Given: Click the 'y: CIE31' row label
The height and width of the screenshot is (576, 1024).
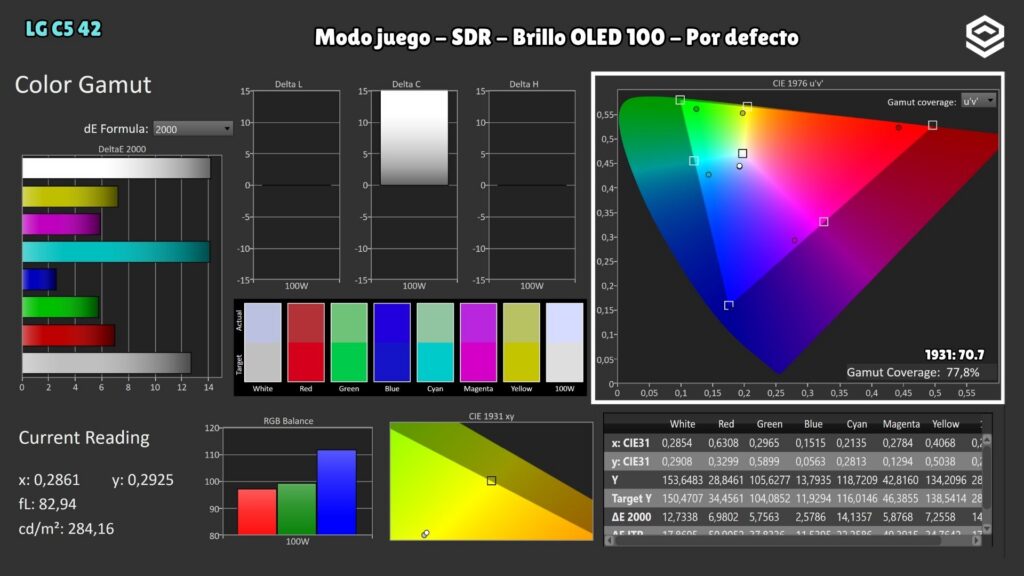Looking at the screenshot, I should pyautogui.click(x=630, y=461).
